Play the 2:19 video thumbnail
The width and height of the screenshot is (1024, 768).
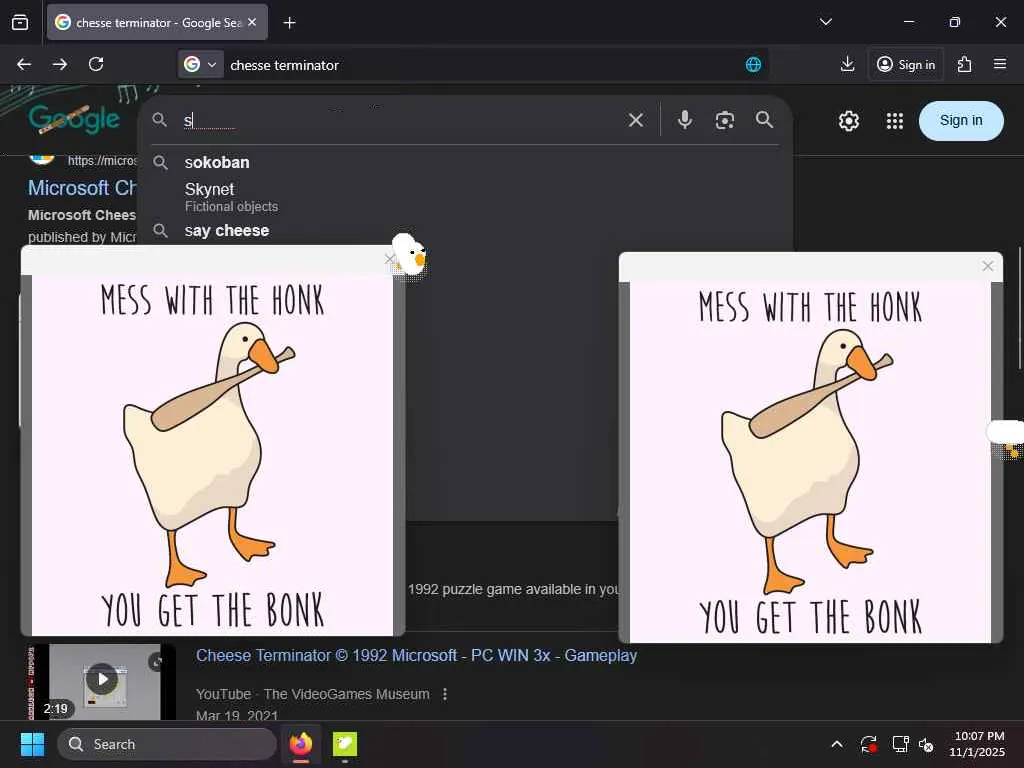[x=103, y=681]
